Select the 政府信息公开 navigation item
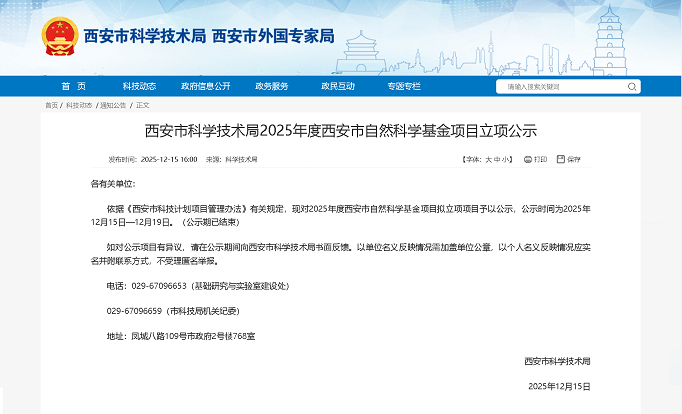 pos(205,86)
